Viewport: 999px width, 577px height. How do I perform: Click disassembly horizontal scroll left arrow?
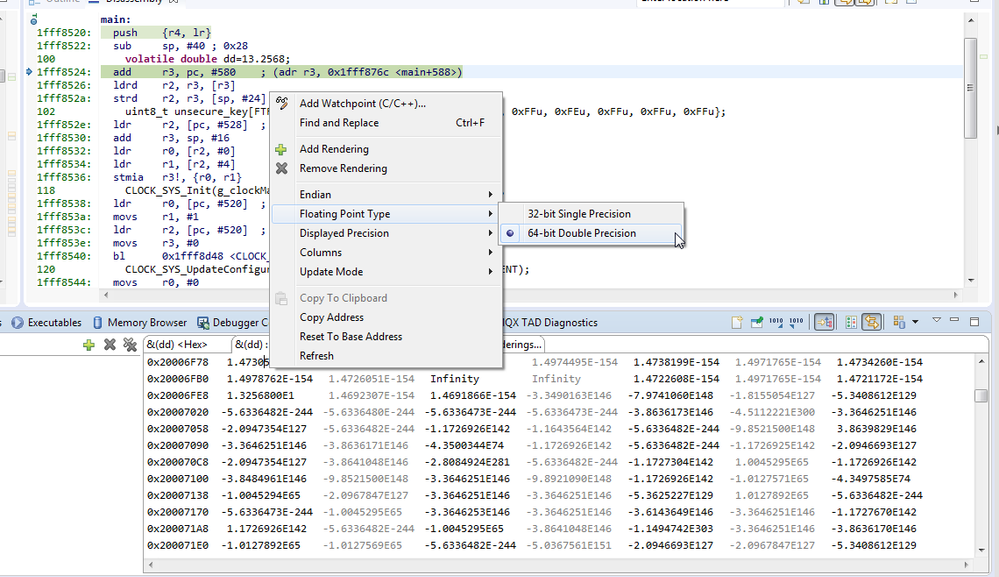coord(106,295)
